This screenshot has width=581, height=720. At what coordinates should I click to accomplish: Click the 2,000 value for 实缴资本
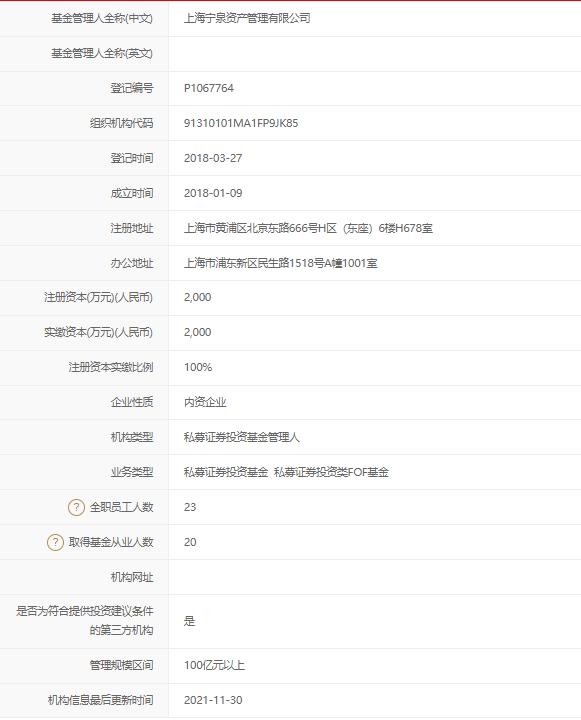click(x=197, y=332)
